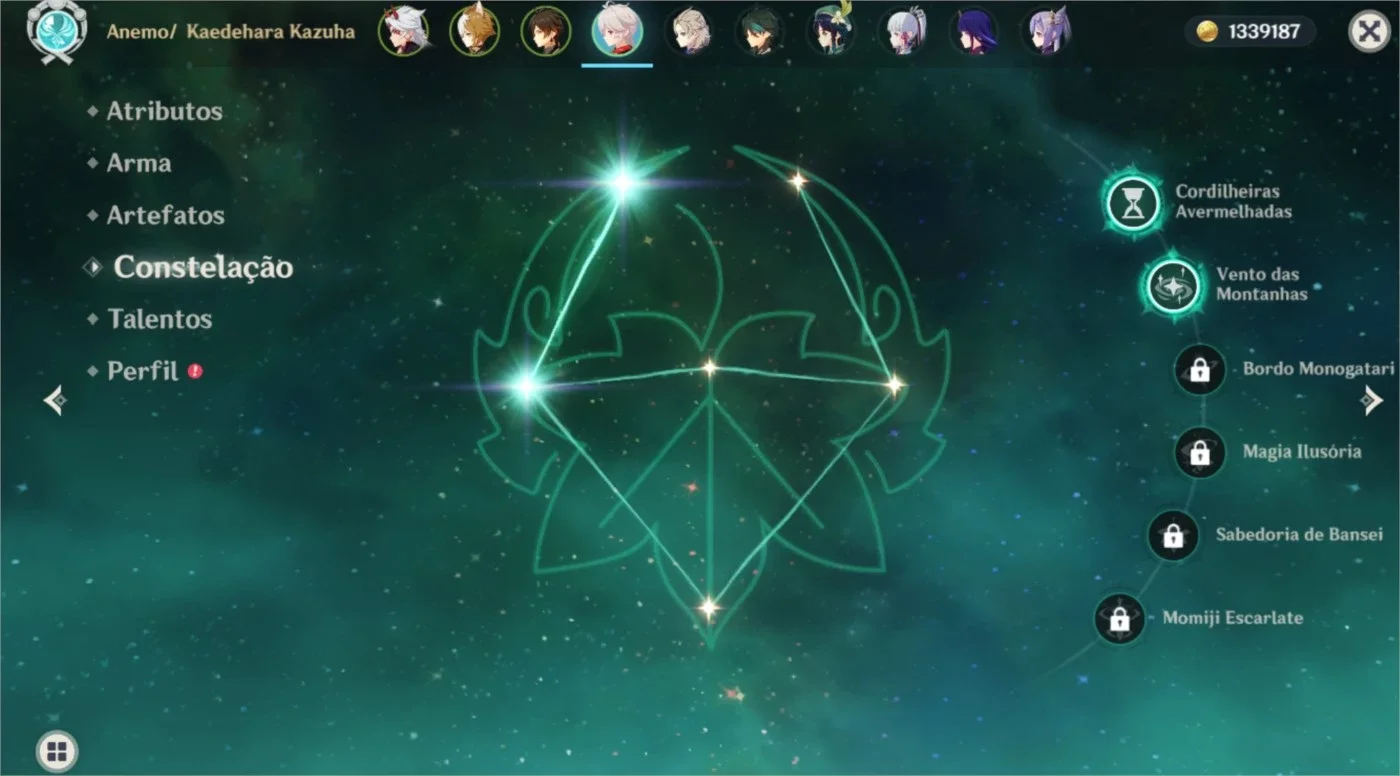Click the red alert badge beside Perfil
Screen dimensions: 1400x776
click(x=195, y=371)
